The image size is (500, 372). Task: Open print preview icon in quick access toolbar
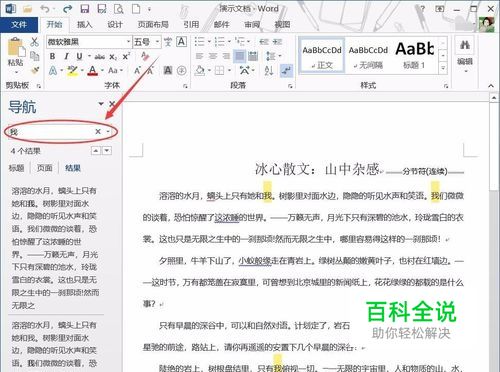pyautogui.click(x=119, y=9)
